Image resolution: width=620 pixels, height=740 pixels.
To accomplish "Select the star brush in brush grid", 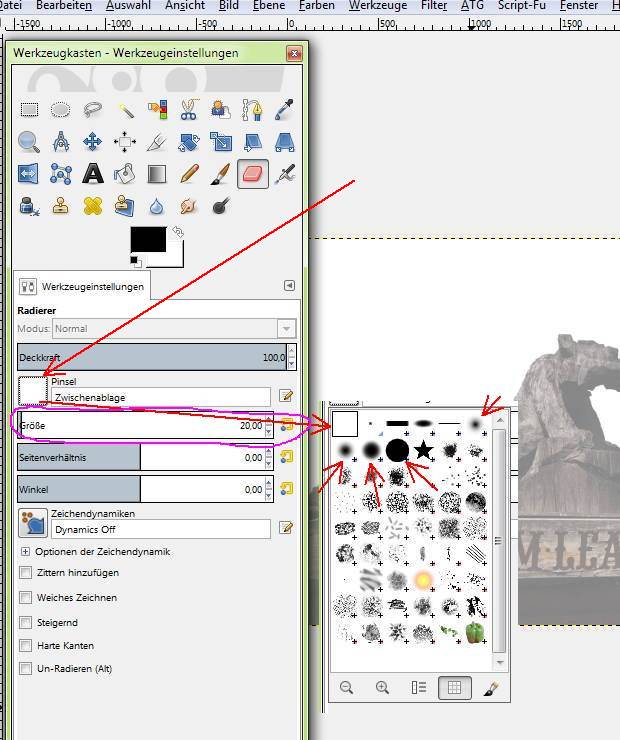I will pos(424,450).
